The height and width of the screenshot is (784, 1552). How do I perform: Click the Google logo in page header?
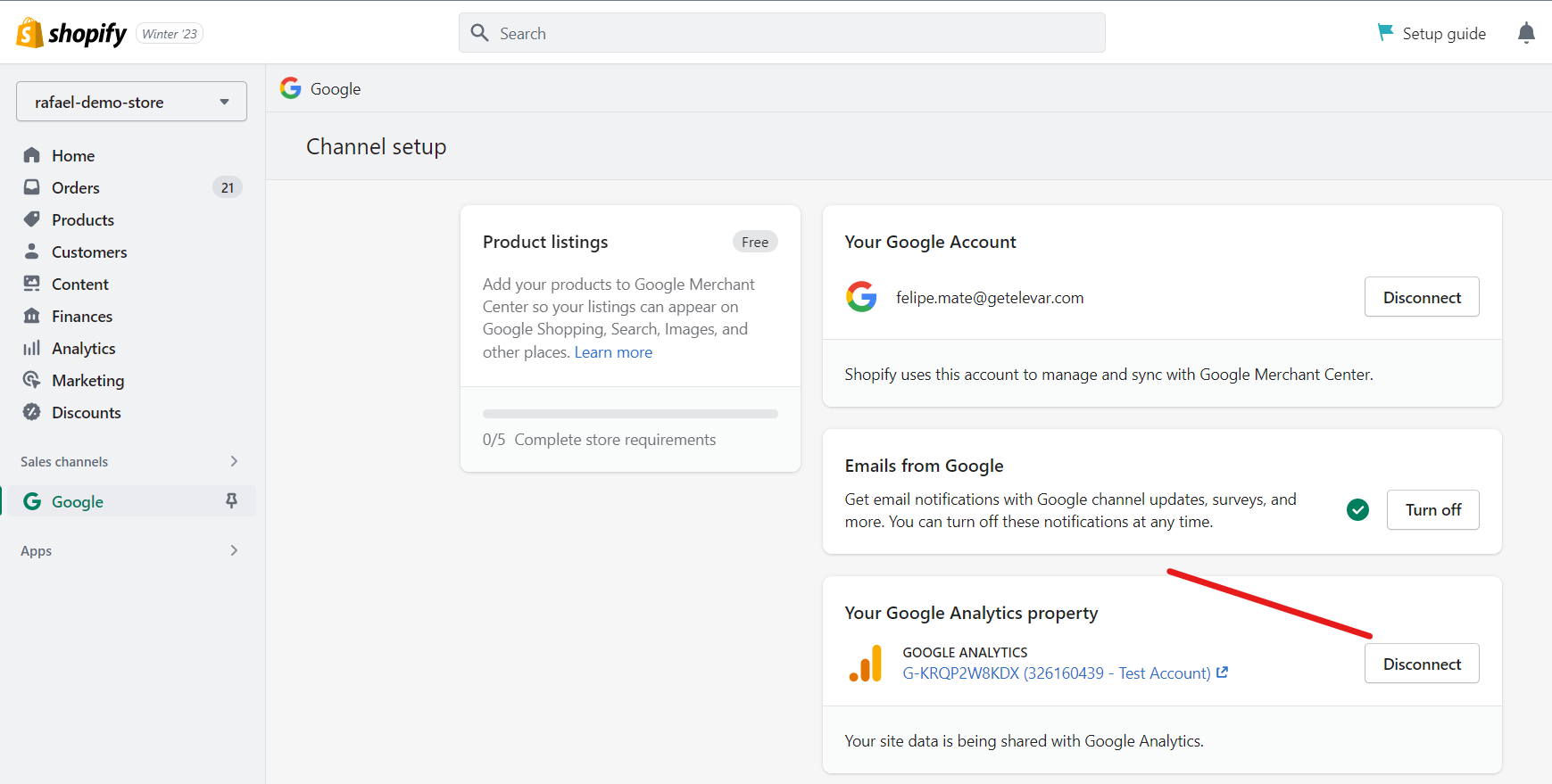[290, 87]
